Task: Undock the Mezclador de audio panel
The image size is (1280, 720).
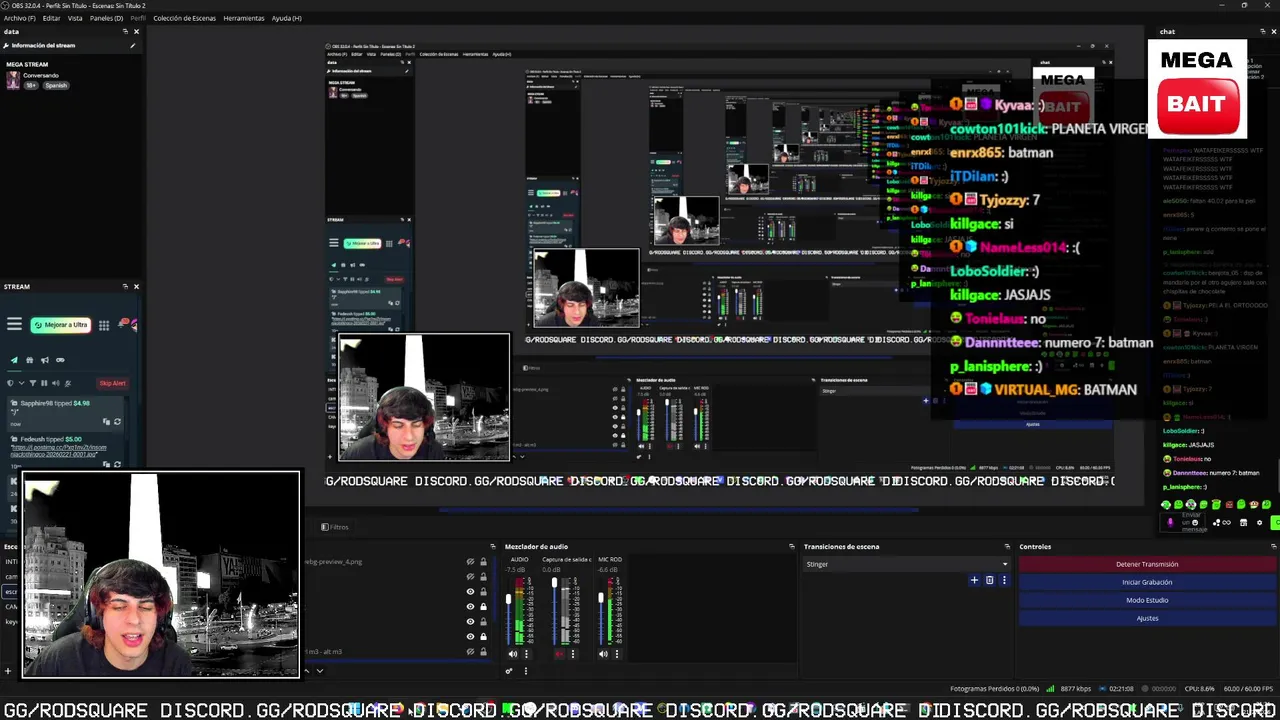Action: [x=792, y=546]
